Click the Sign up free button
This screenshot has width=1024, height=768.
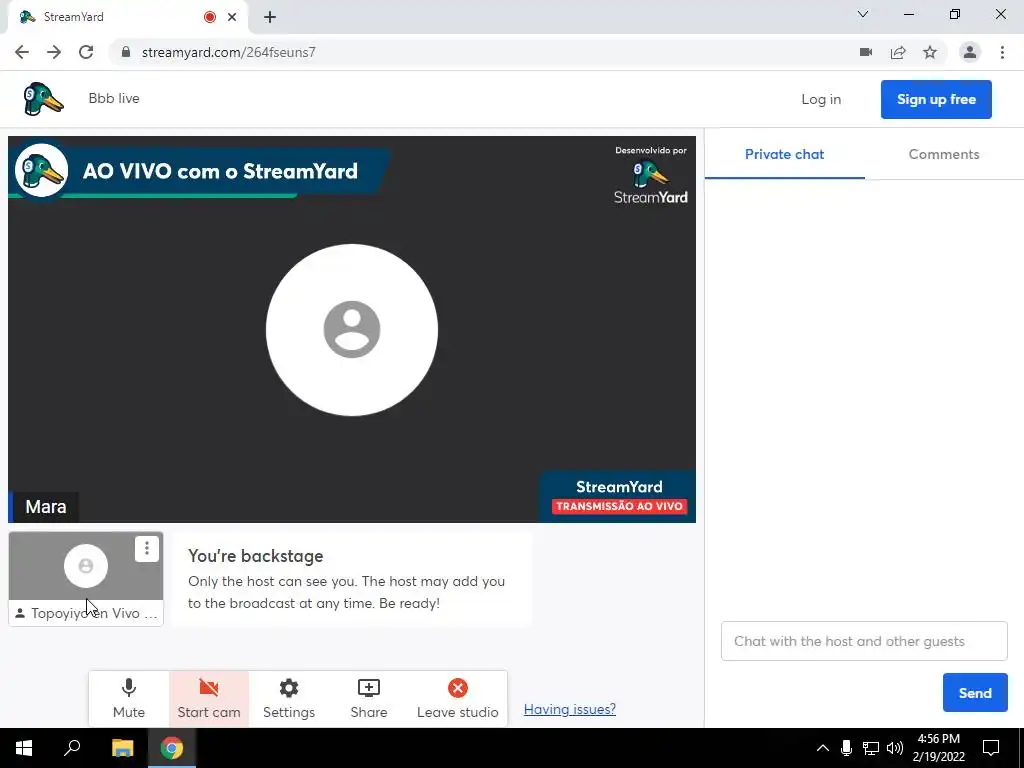tap(936, 99)
